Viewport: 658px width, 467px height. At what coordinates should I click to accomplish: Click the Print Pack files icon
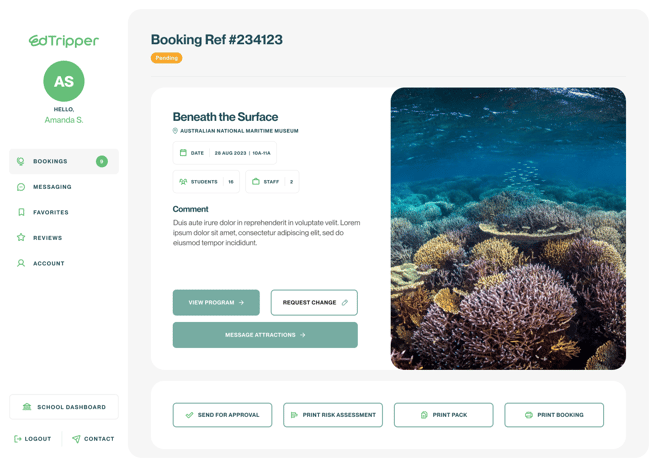tap(424, 415)
